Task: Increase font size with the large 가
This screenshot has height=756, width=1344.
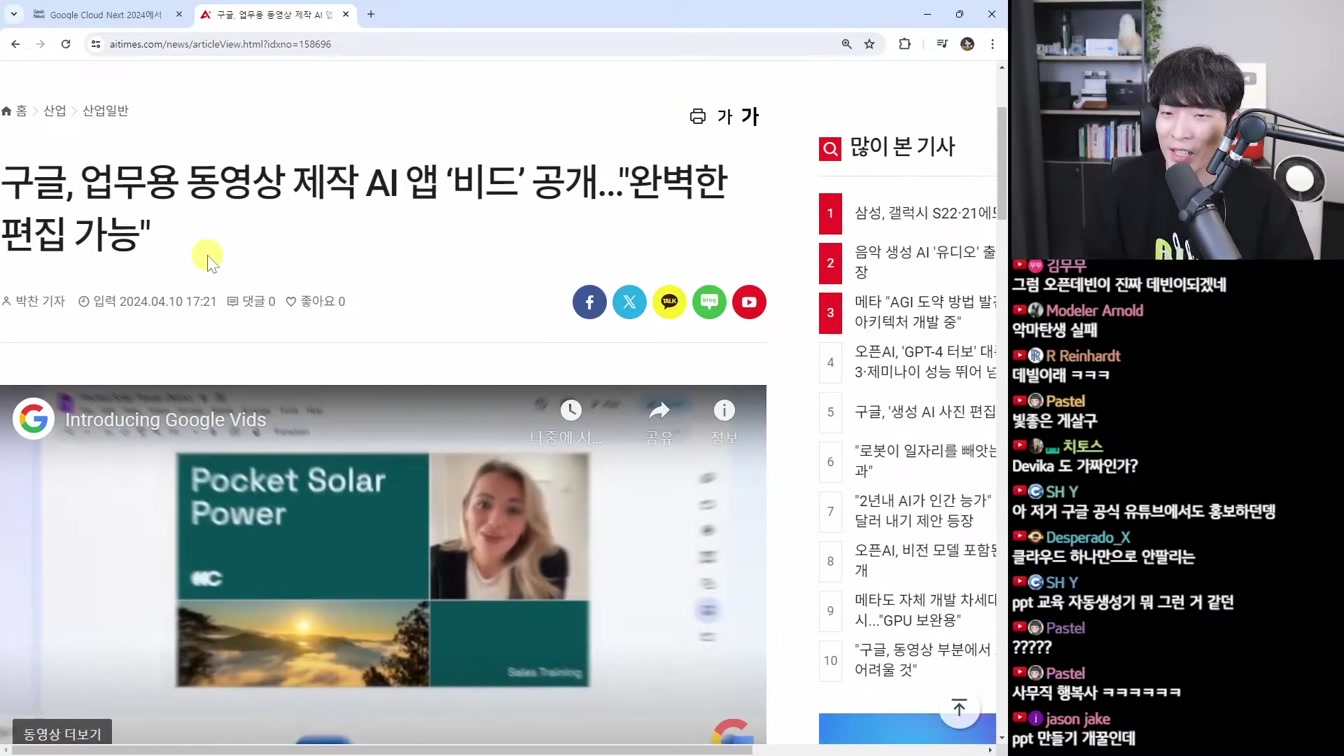Action: point(750,117)
